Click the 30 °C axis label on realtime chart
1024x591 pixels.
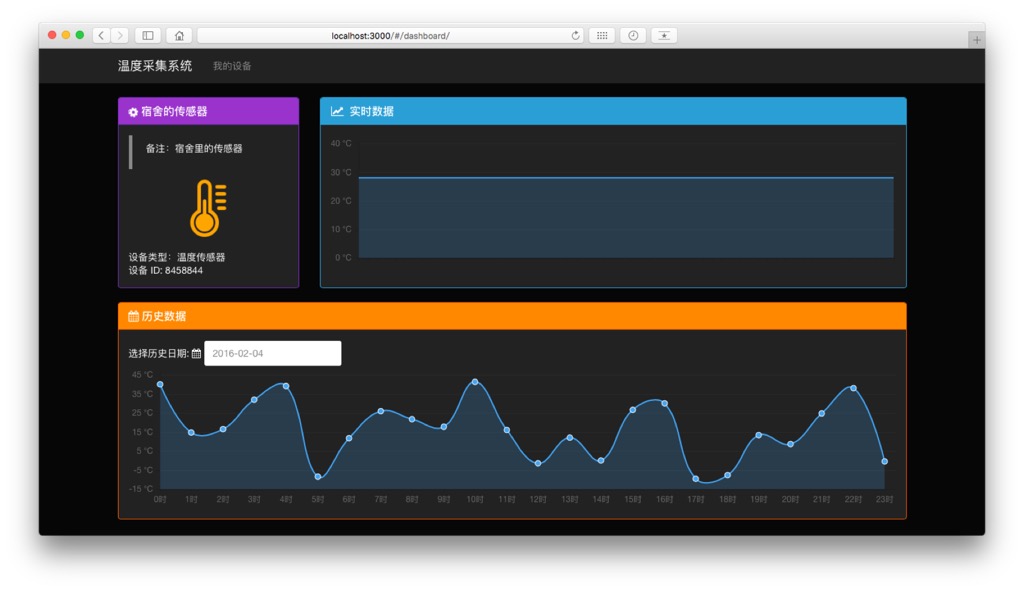[341, 172]
